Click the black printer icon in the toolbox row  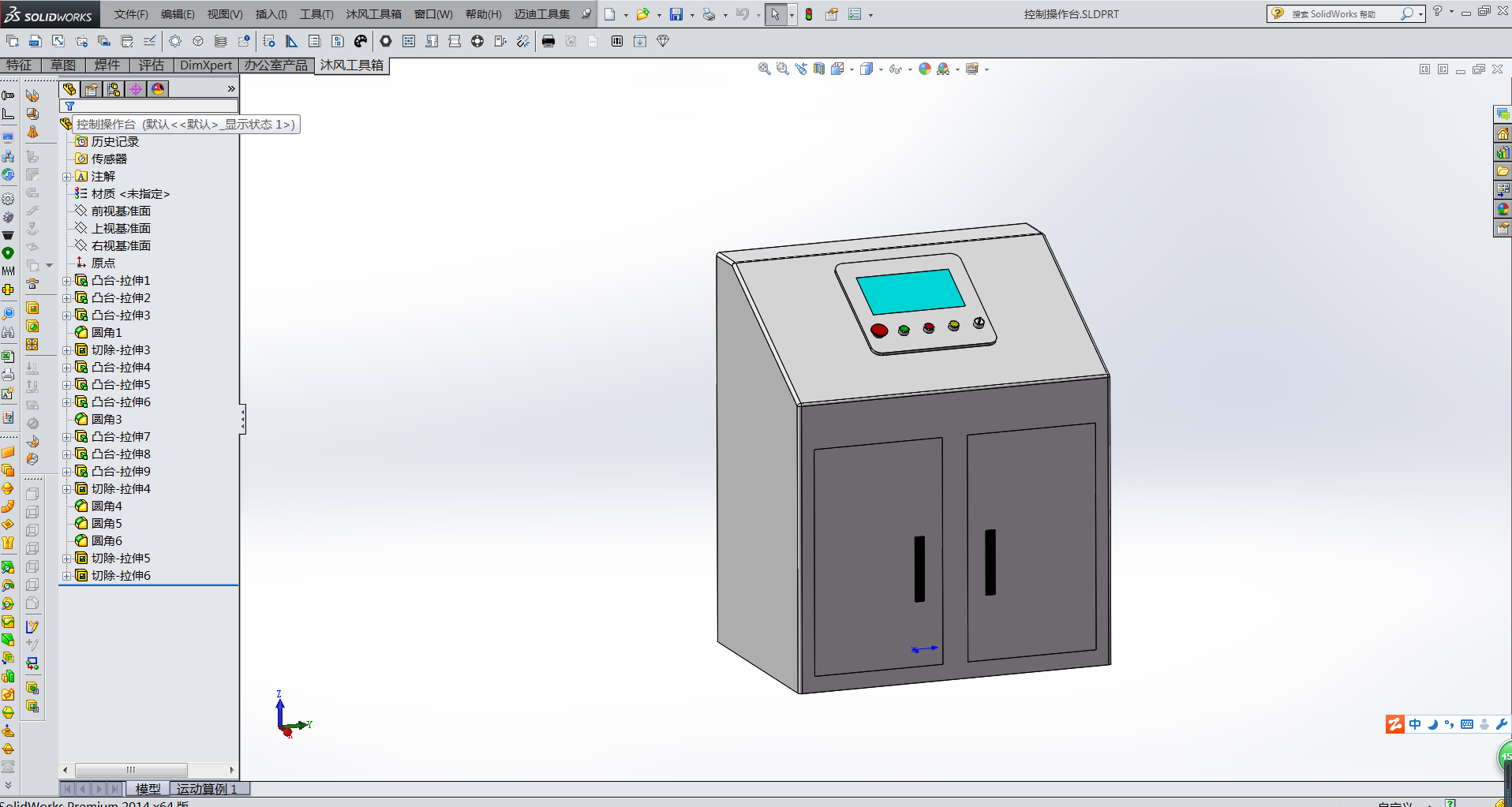click(x=548, y=41)
